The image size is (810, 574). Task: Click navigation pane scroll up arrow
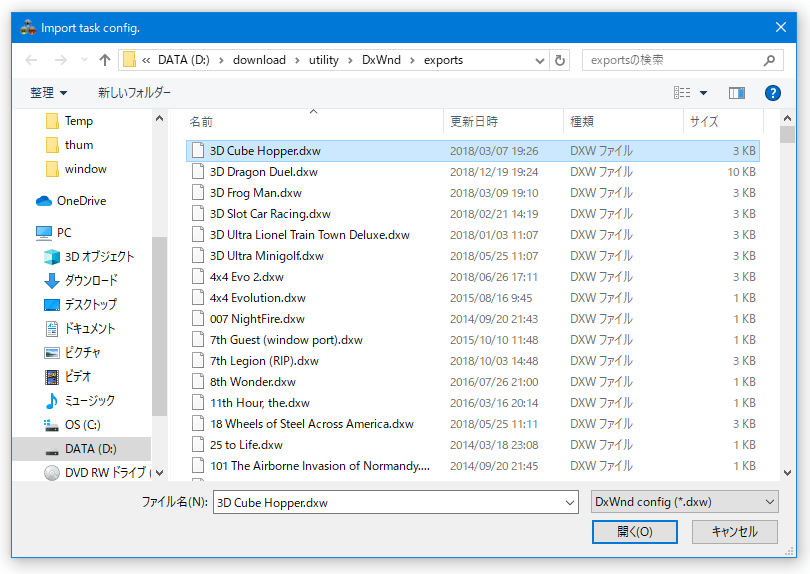[x=160, y=119]
